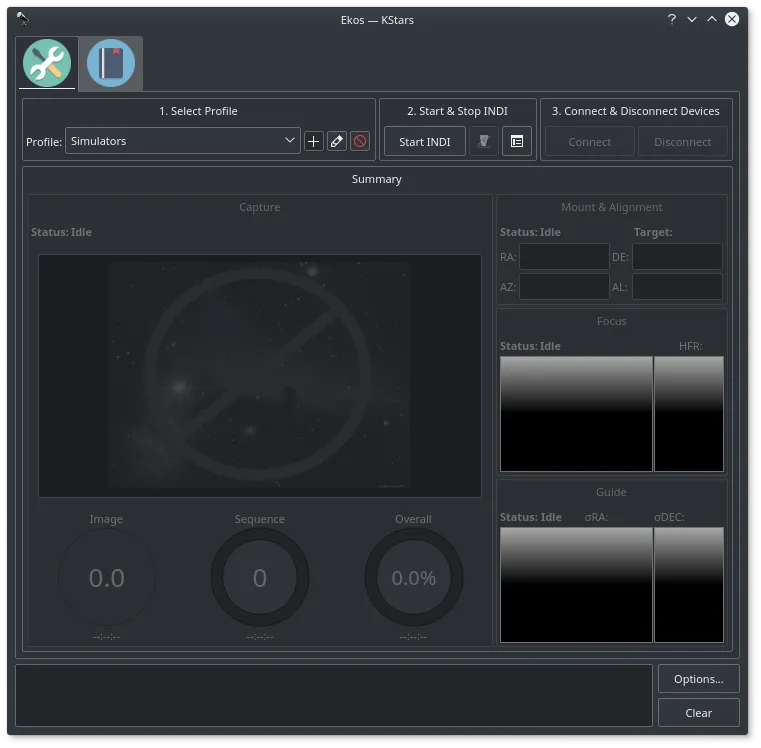Image resolution: width=761 pixels, height=748 pixels.
Task: Open the Setup tab with wrench icon
Action: [x=47, y=63]
